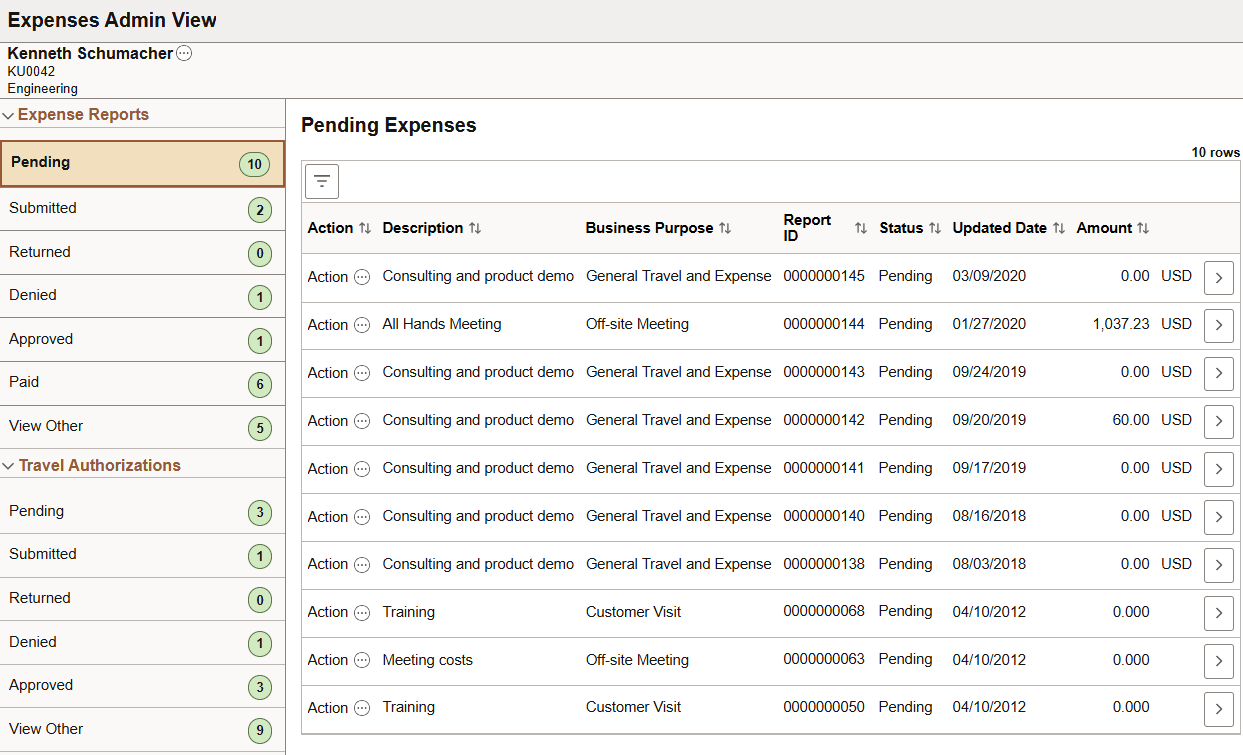This screenshot has width=1243, height=755.
Task: Open the detail arrow for report 0000000144
Action: [1218, 324]
